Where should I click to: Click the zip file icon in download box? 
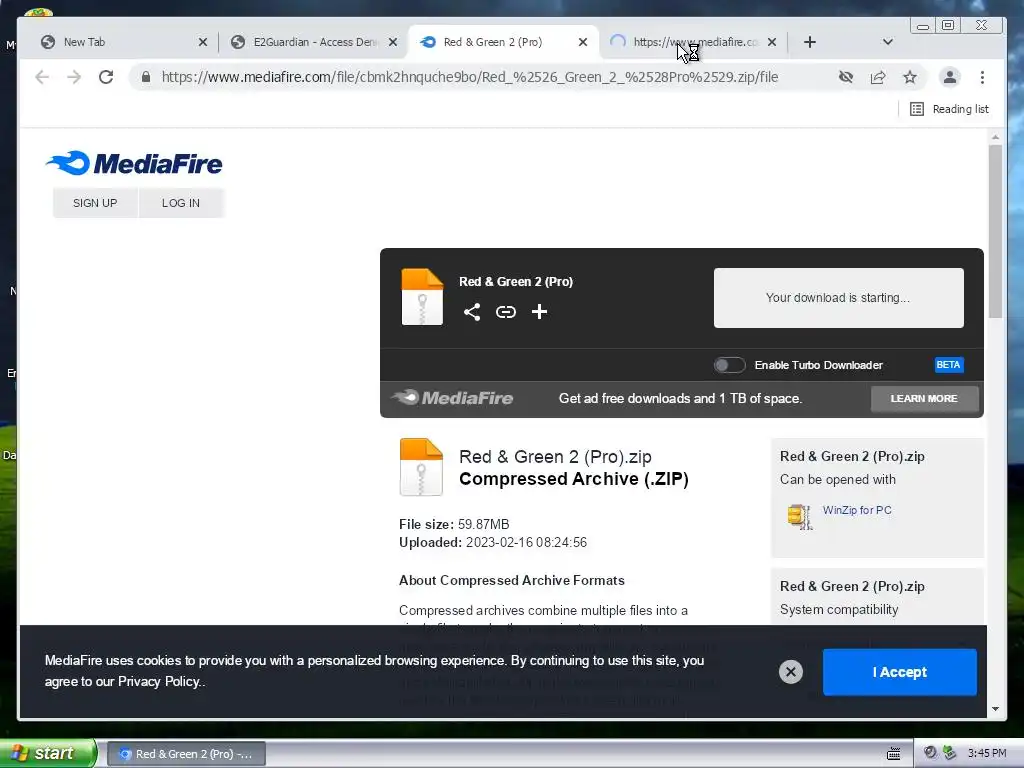click(x=422, y=296)
